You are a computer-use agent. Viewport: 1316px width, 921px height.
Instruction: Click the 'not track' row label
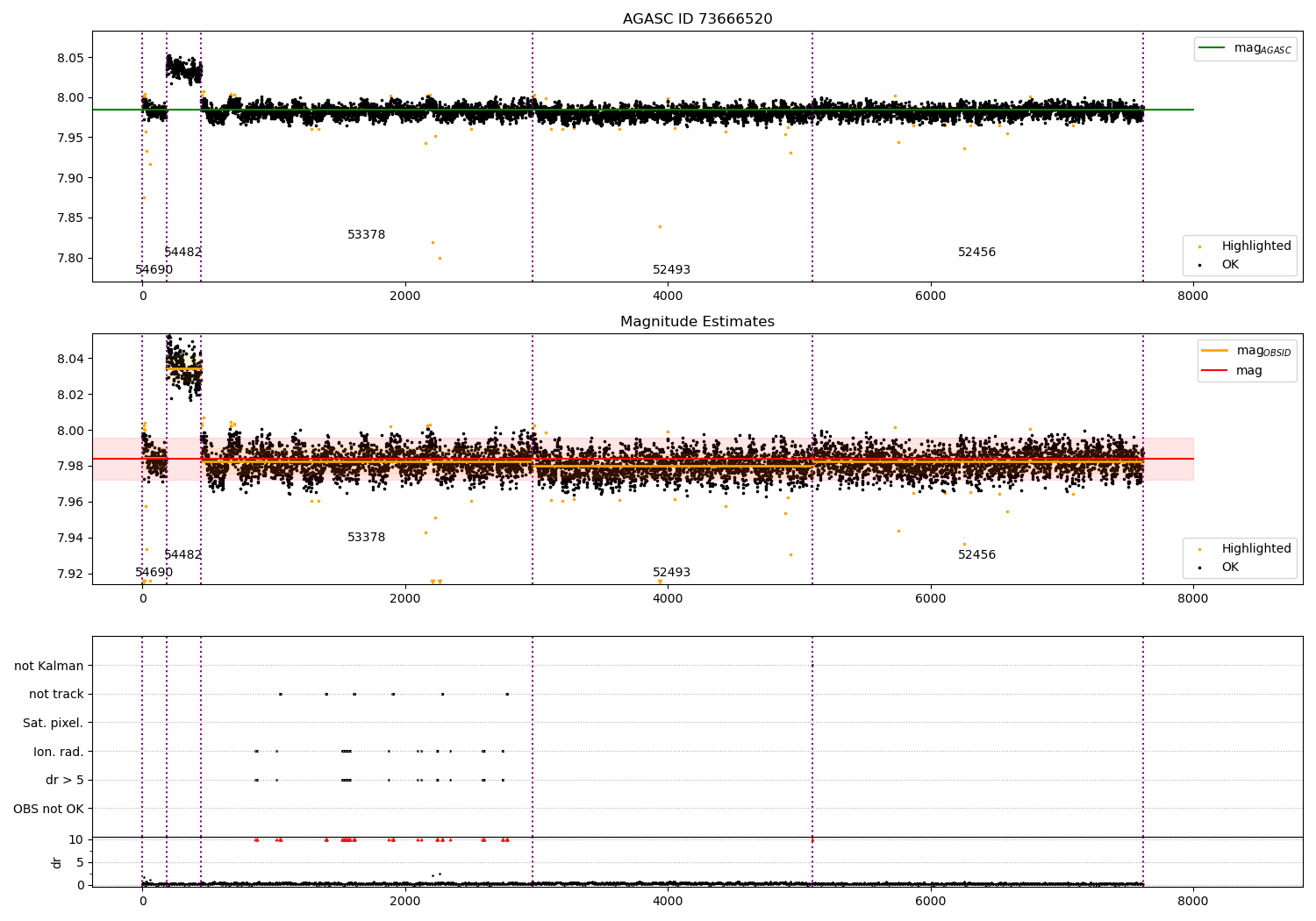click(x=56, y=695)
